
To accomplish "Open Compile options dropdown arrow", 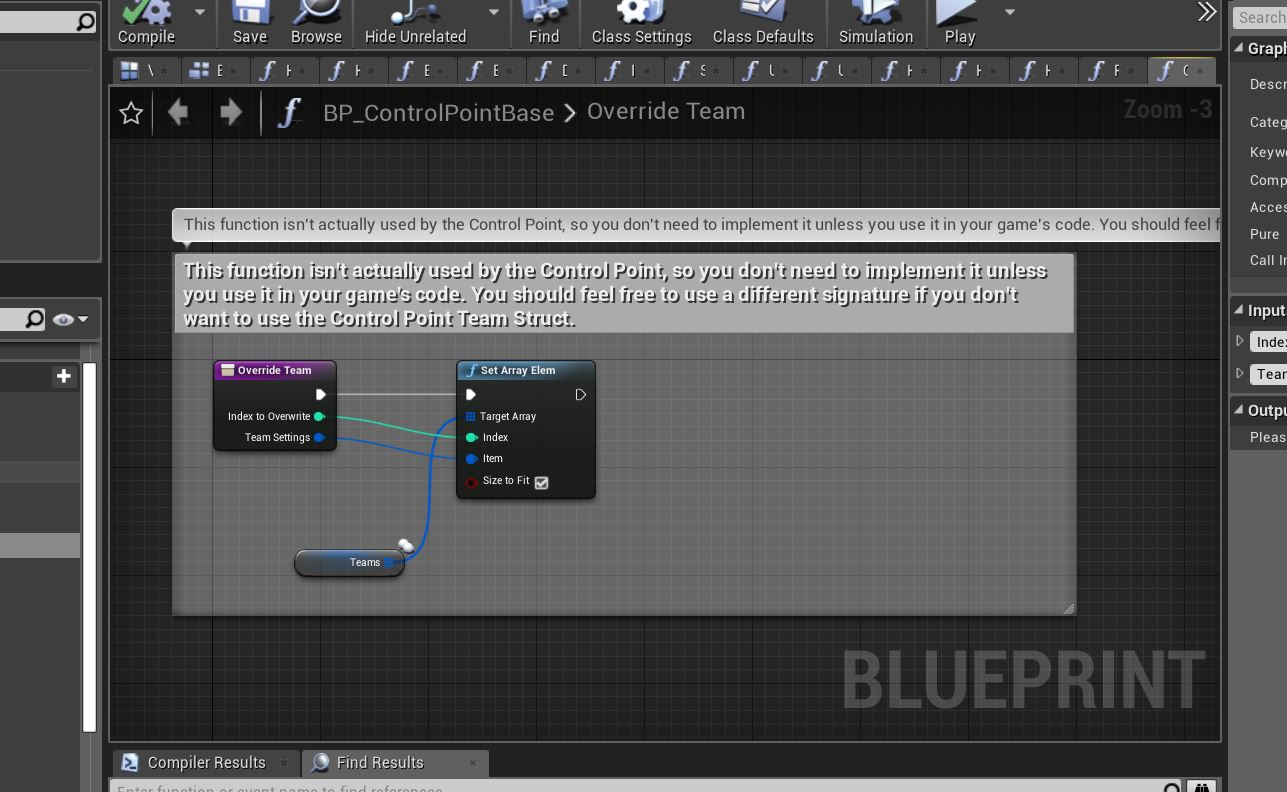I will tap(199, 12).
